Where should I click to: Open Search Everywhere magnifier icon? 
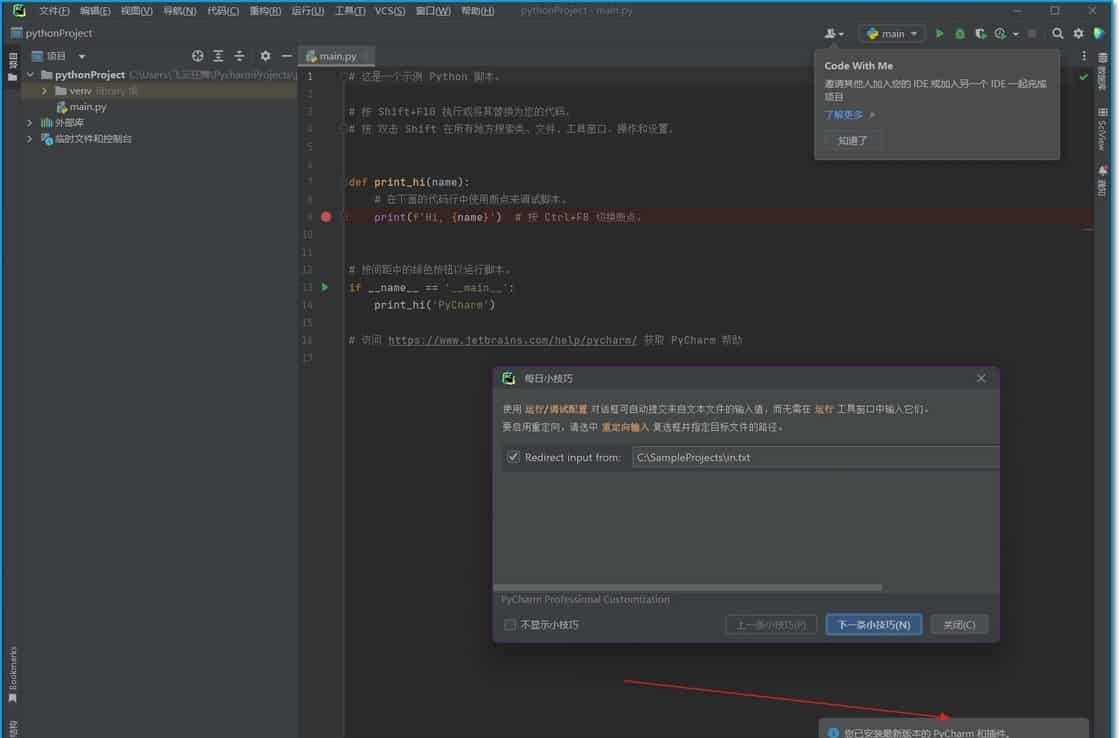[1058, 34]
